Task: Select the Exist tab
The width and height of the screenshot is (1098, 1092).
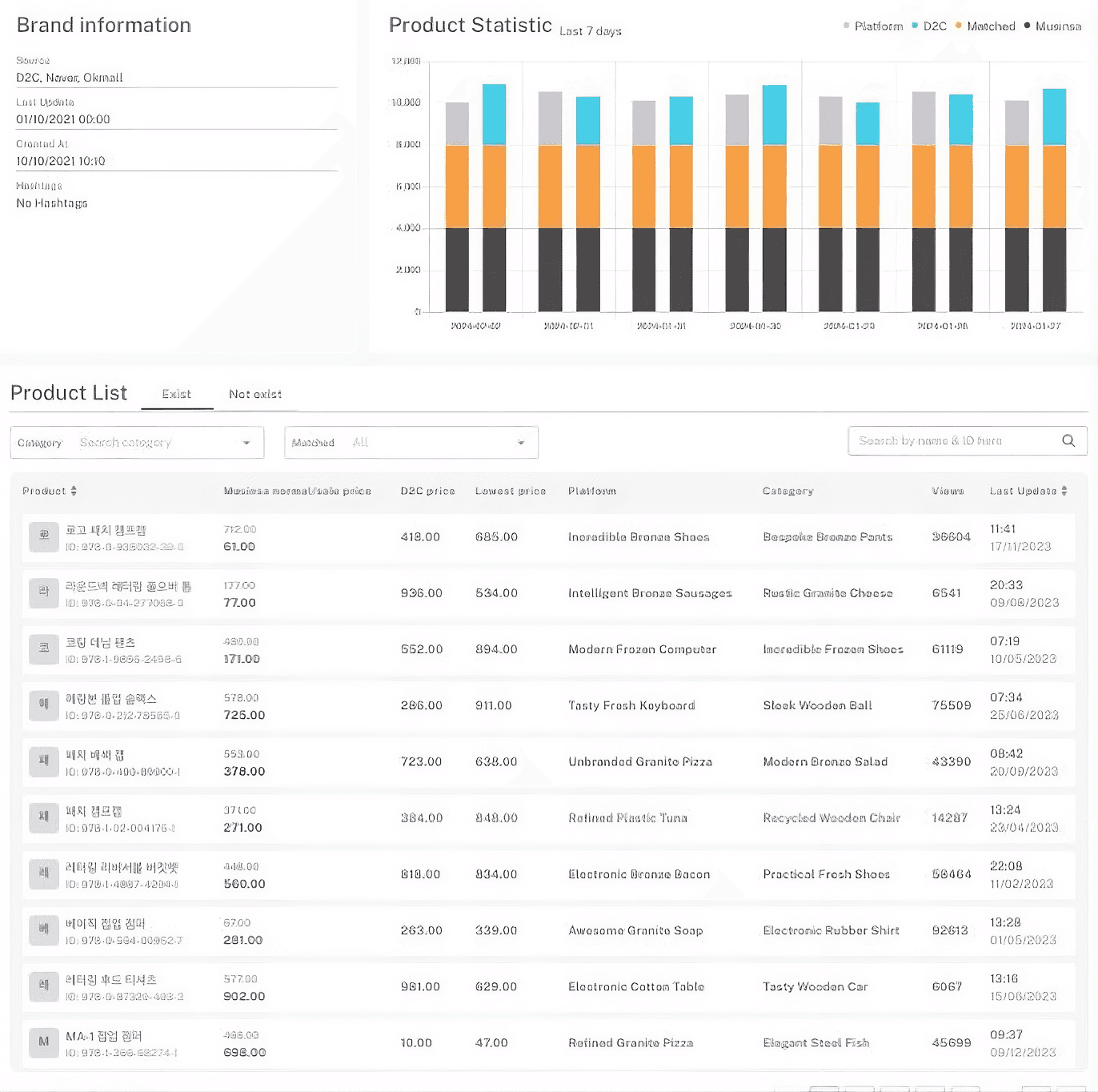Action: (176, 394)
